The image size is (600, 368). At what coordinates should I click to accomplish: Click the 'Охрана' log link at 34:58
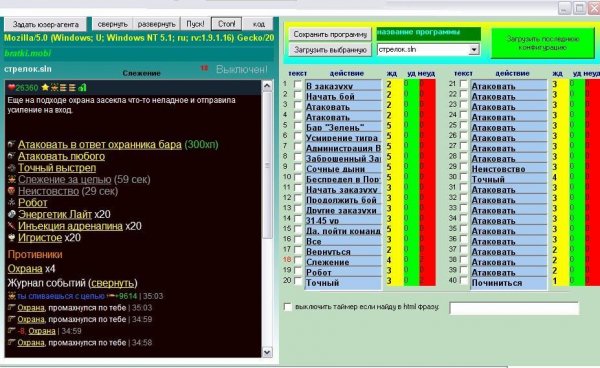[31, 342]
